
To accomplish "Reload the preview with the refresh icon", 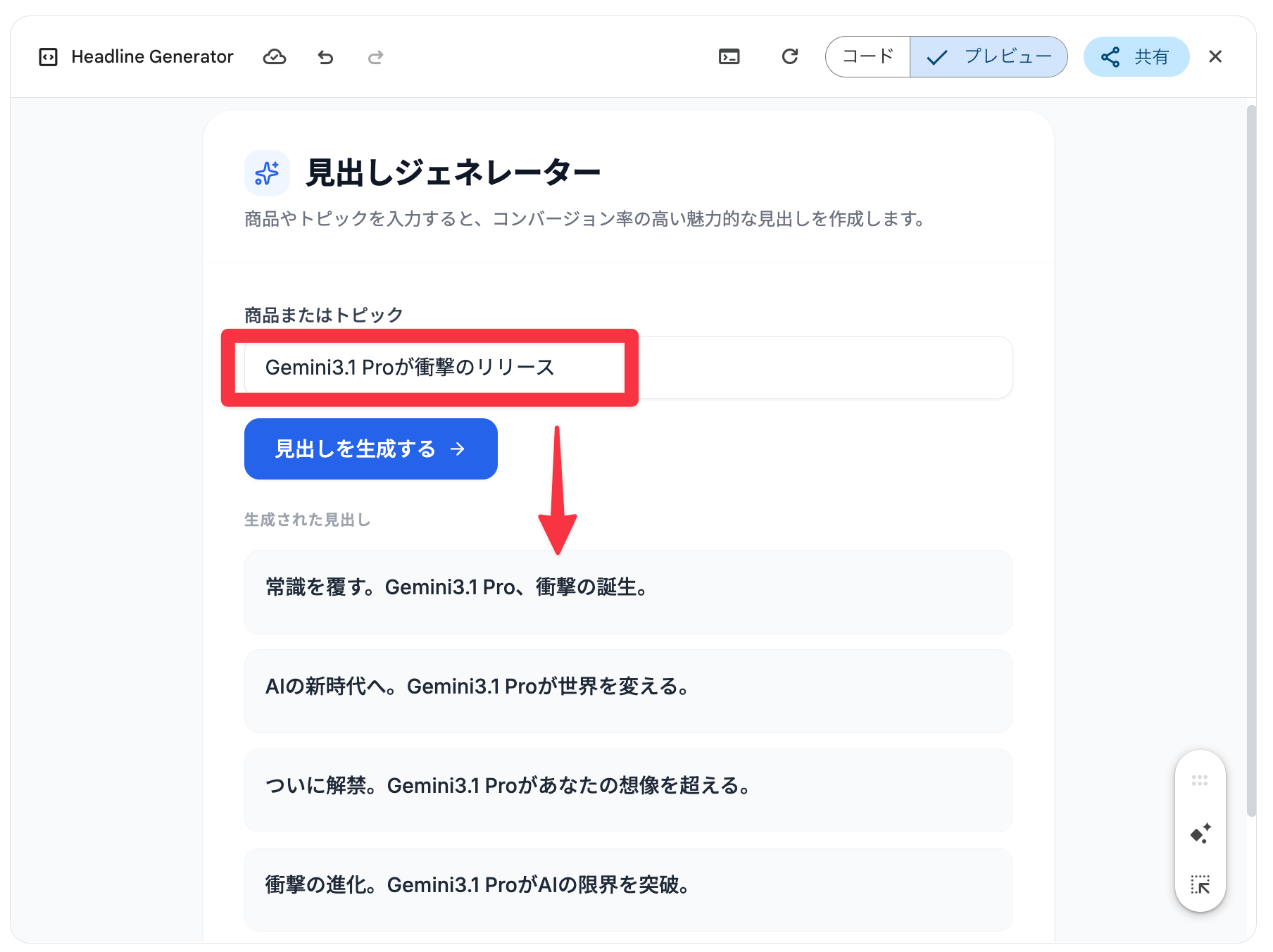I will point(789,56).
